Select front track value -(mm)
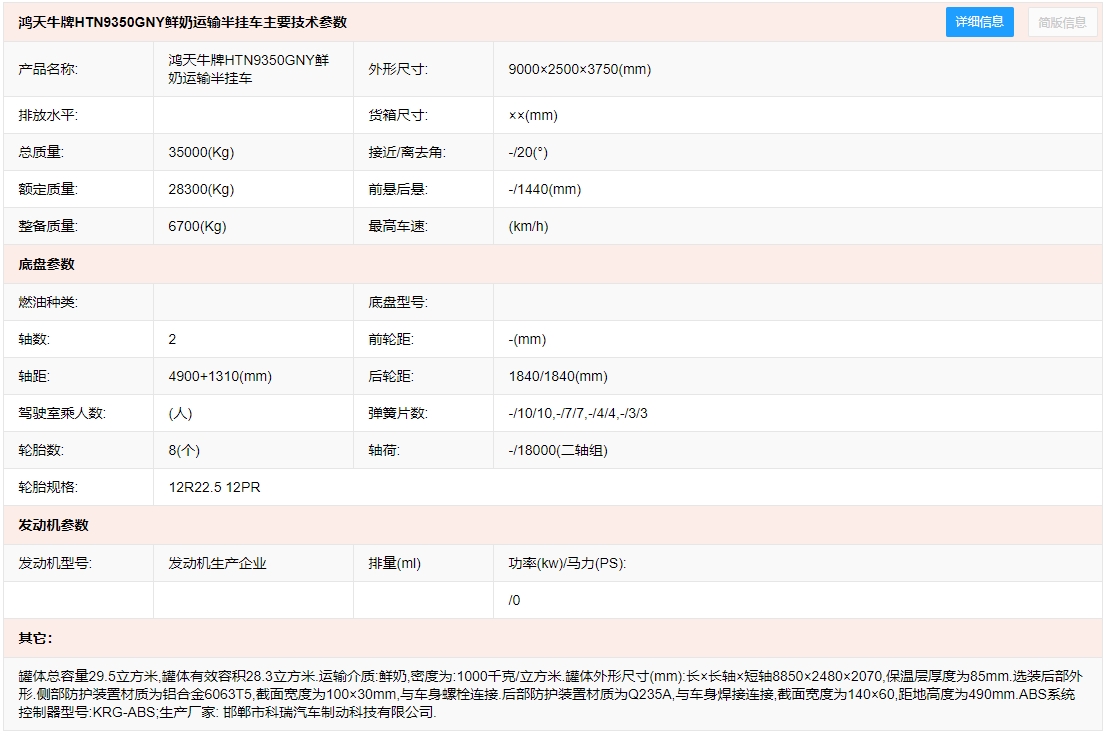Image resolution: width=1108 pixels, height=736 pixels. pos(527,339)
